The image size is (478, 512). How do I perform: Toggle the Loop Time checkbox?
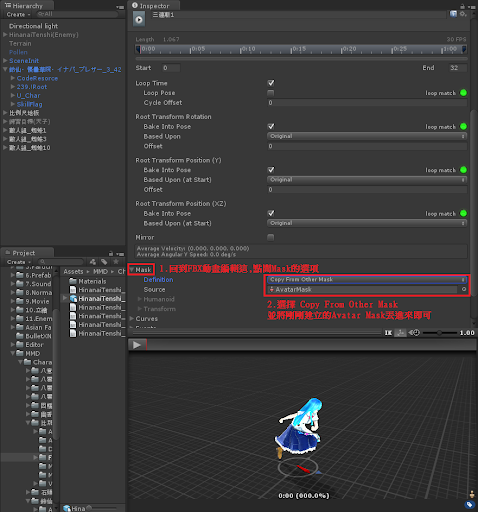271,83
